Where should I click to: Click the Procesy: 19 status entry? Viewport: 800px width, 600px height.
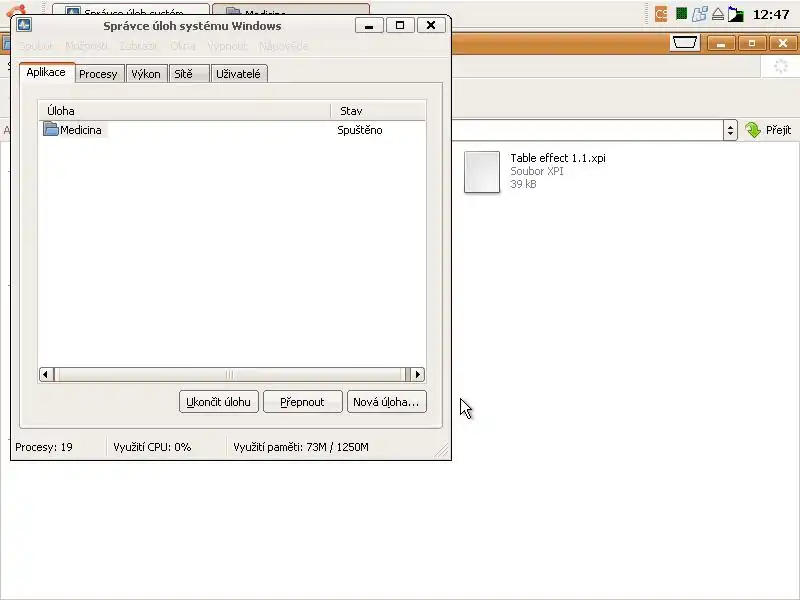(44, 447)
